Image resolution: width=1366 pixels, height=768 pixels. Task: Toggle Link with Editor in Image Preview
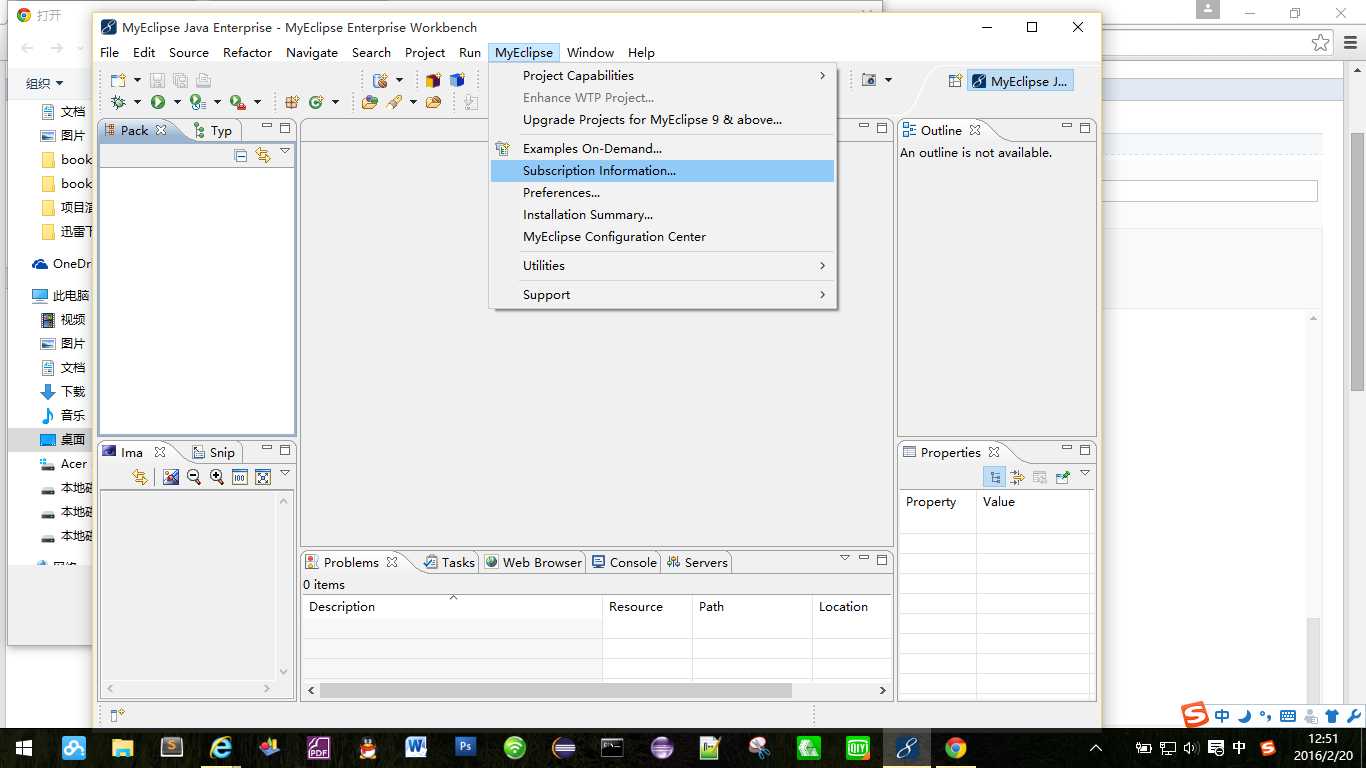(140, 477)
